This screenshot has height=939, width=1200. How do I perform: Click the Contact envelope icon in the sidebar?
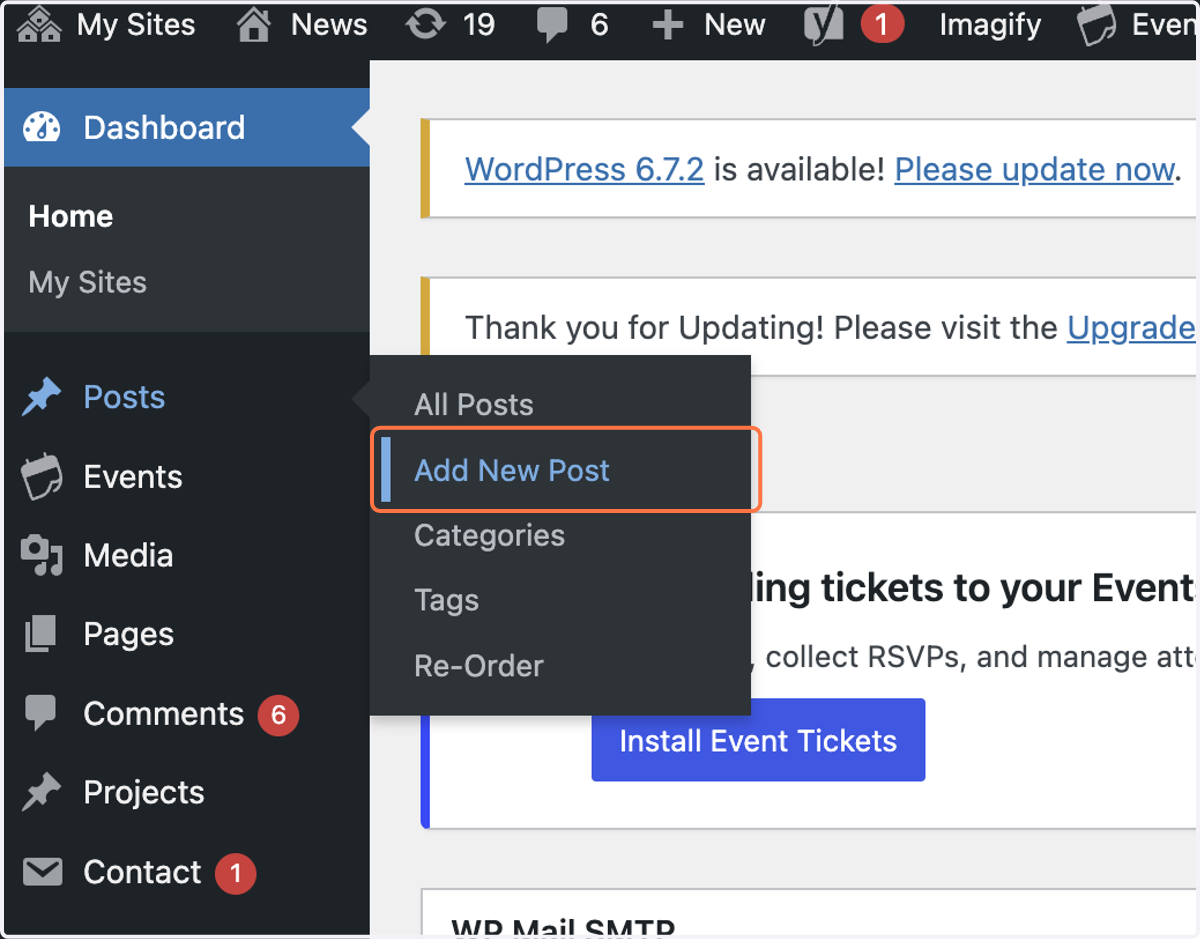(42, 872)
